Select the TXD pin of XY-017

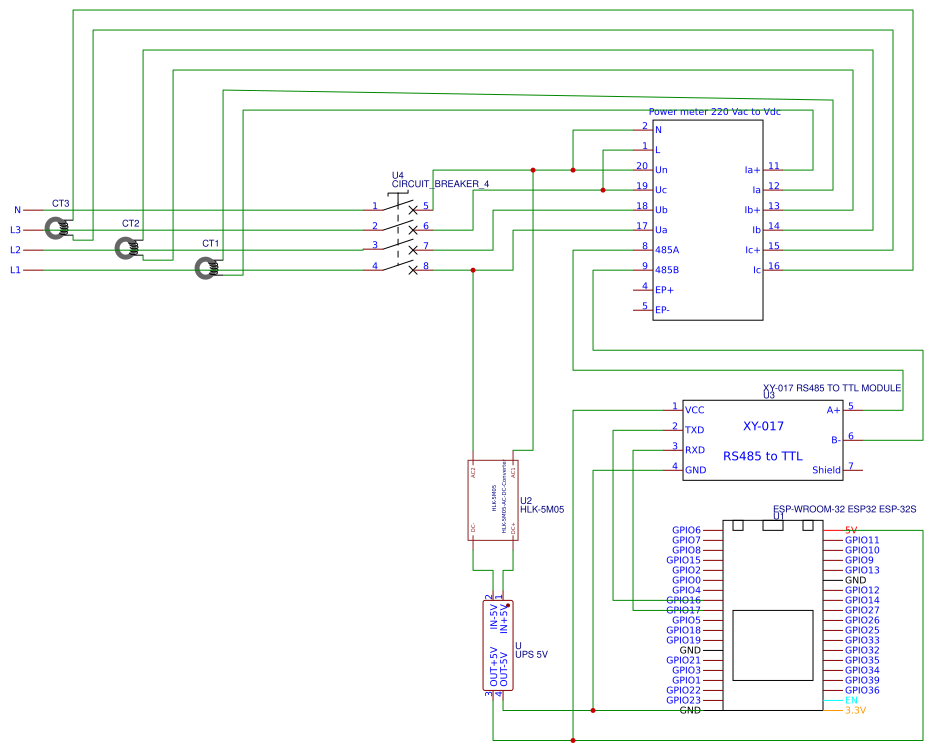694,430
